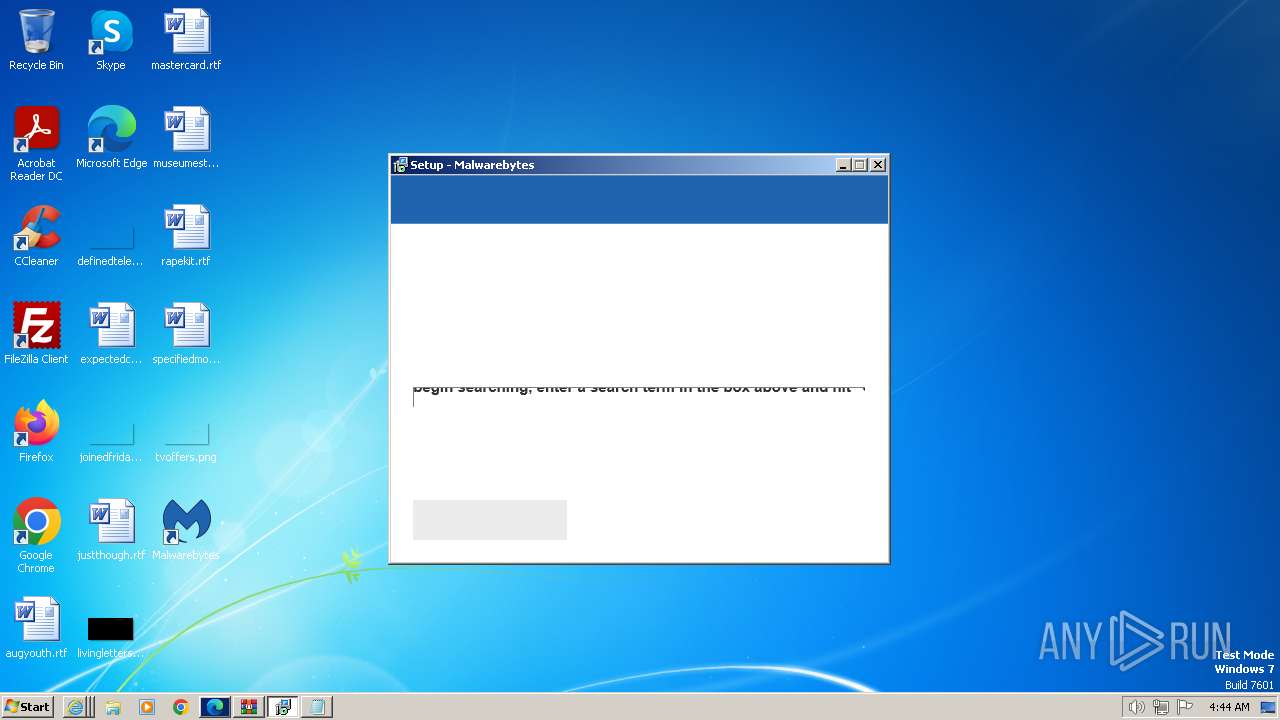Open Windows Media Player from the taskbar
The height and width of the screenshot is (720, 1280).
[x=147, y=707]
